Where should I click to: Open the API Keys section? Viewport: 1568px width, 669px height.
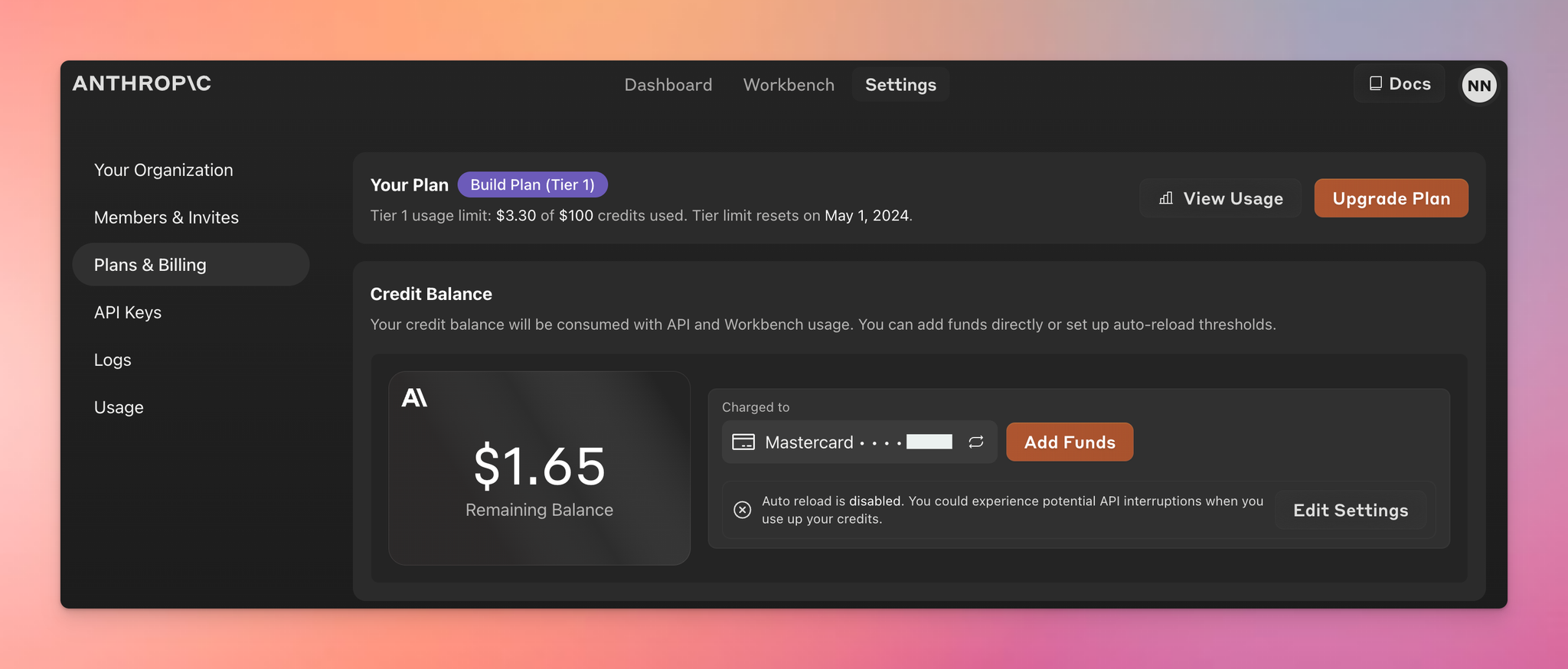click(x=128, y=312)
